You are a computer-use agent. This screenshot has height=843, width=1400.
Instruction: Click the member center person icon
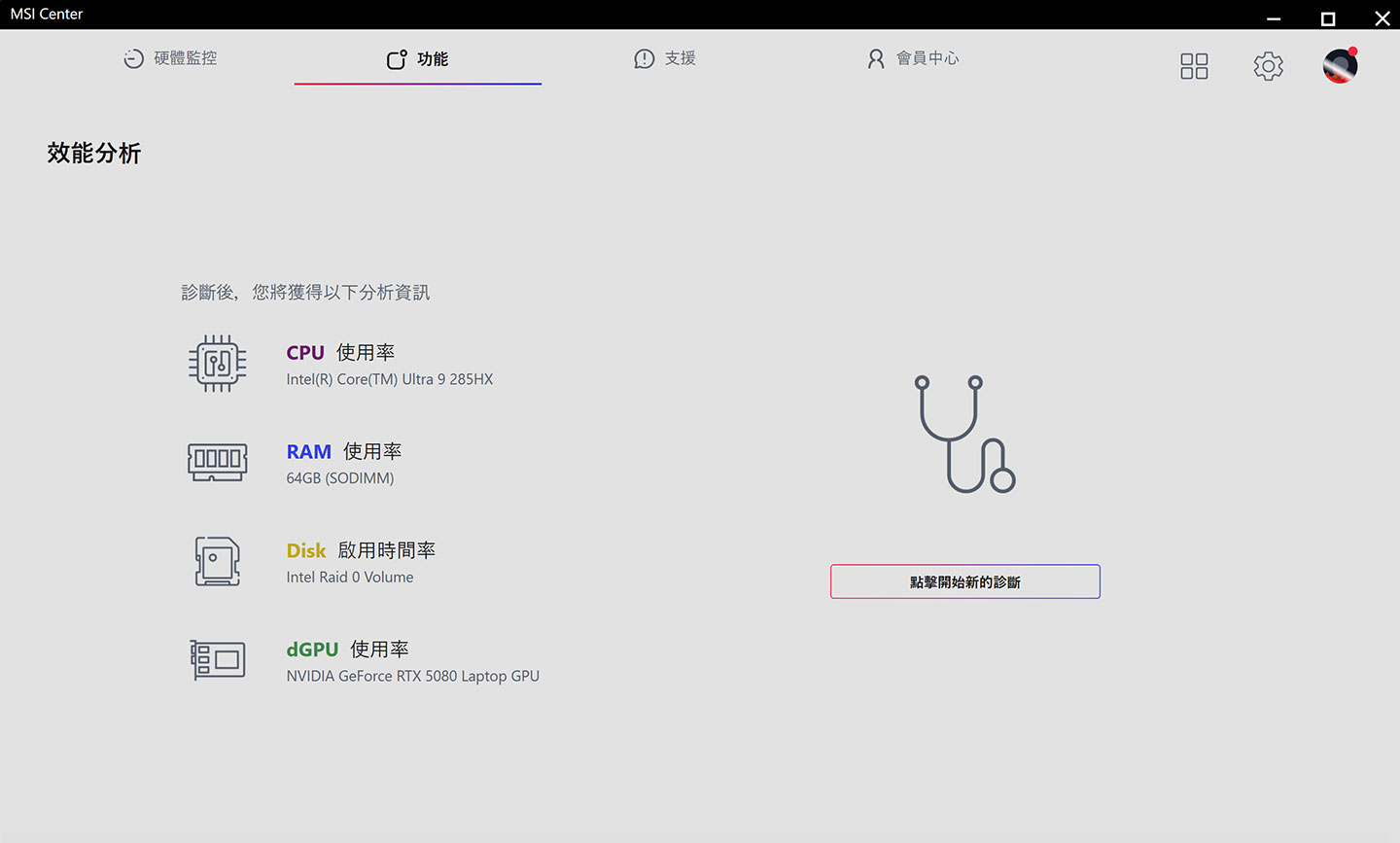point(876,59)
